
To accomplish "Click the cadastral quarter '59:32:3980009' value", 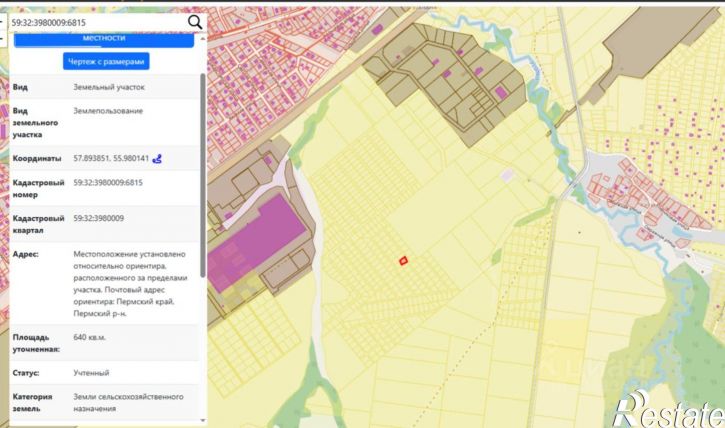I will [x=98, y=218].
